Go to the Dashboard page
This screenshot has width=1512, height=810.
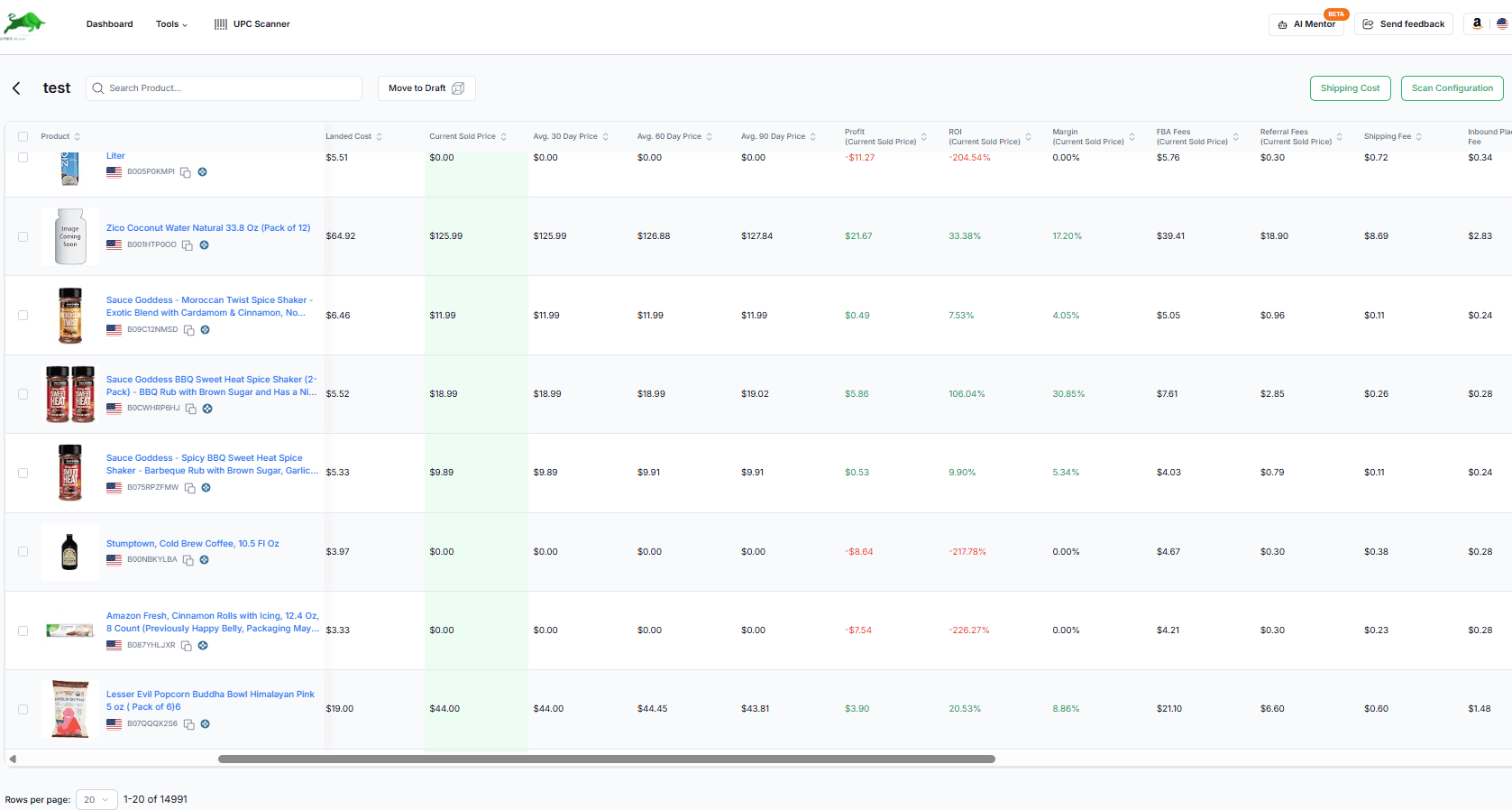110,24
